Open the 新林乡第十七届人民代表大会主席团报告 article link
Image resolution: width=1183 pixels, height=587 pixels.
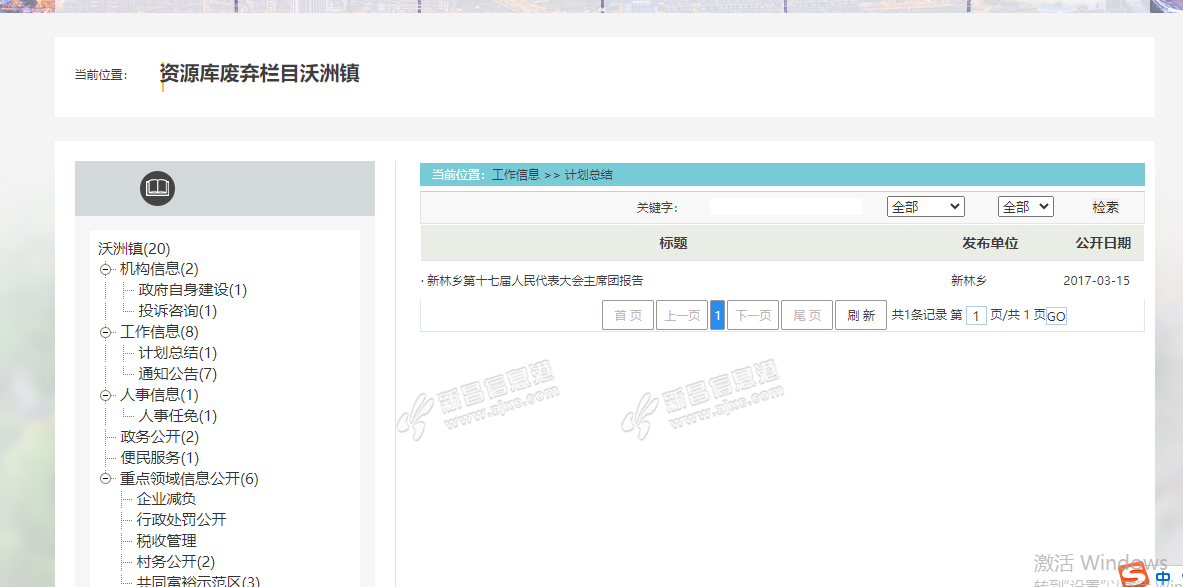[535, 281]
